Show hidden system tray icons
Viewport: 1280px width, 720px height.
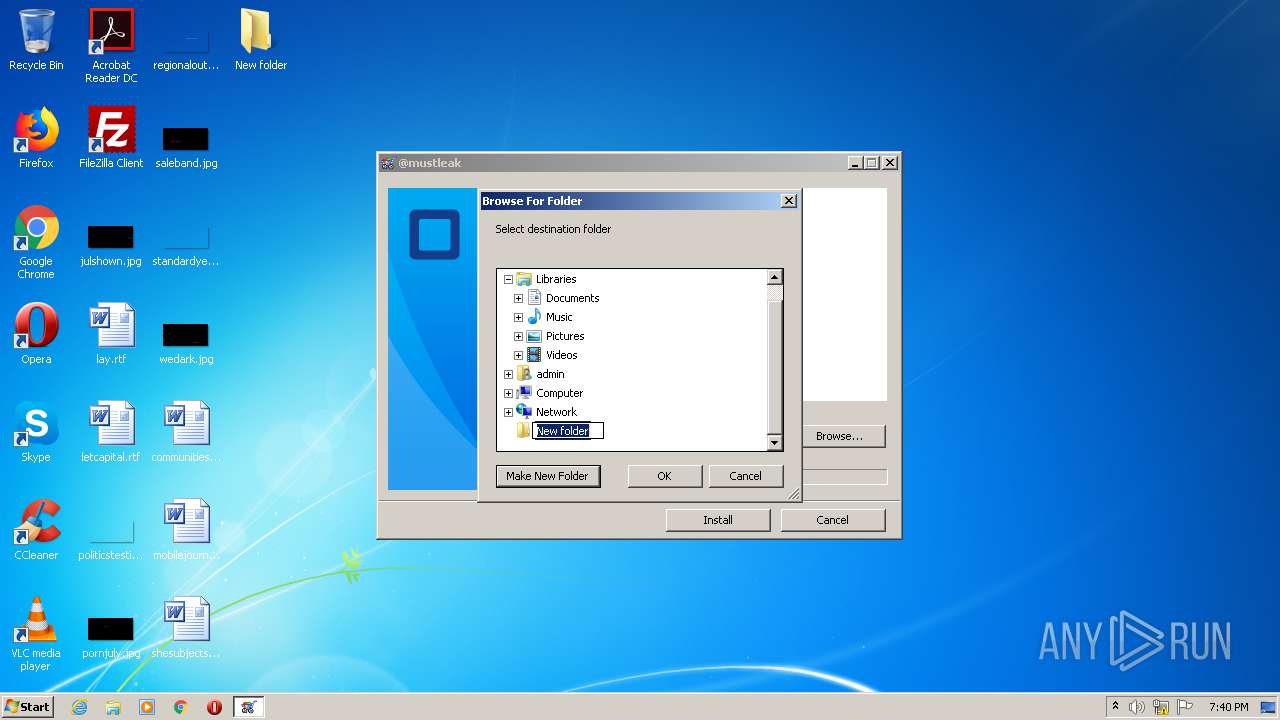click(1115, 707)
